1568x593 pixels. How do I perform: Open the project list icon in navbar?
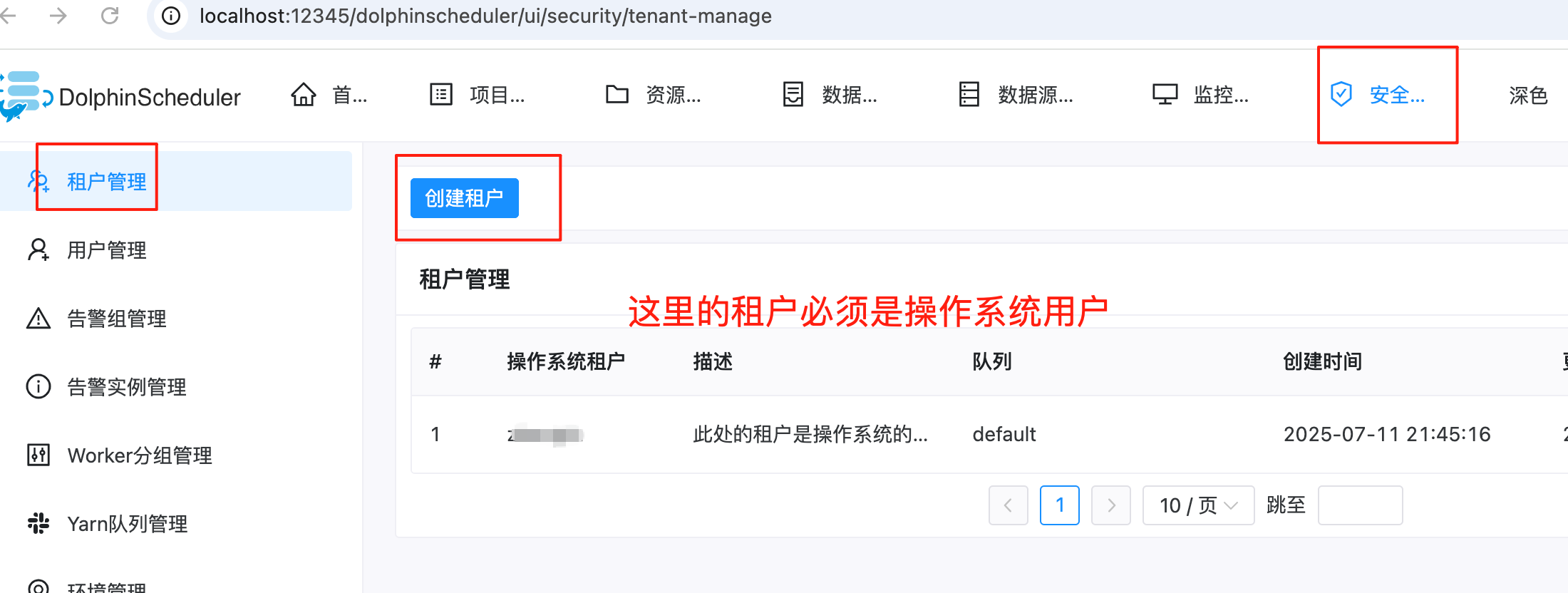[441, 94]
